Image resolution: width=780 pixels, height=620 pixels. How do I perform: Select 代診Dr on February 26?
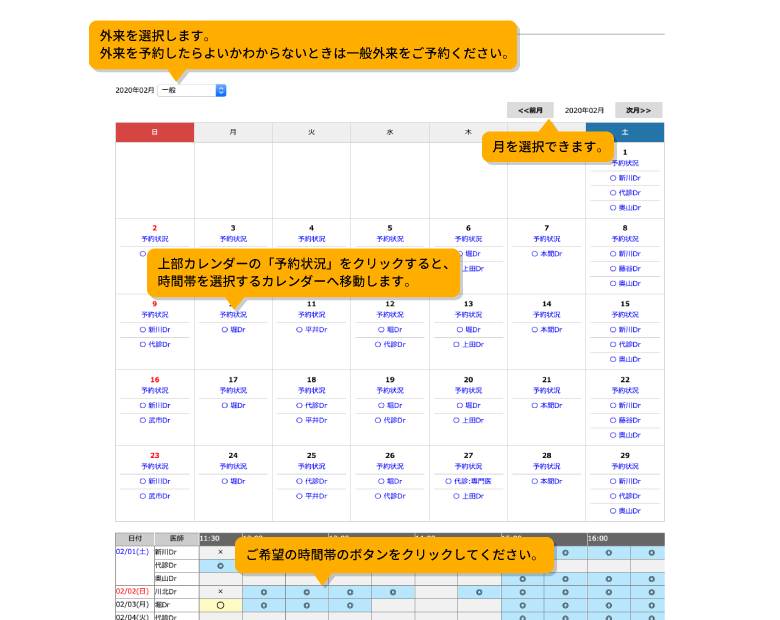[x=390, y=496]
